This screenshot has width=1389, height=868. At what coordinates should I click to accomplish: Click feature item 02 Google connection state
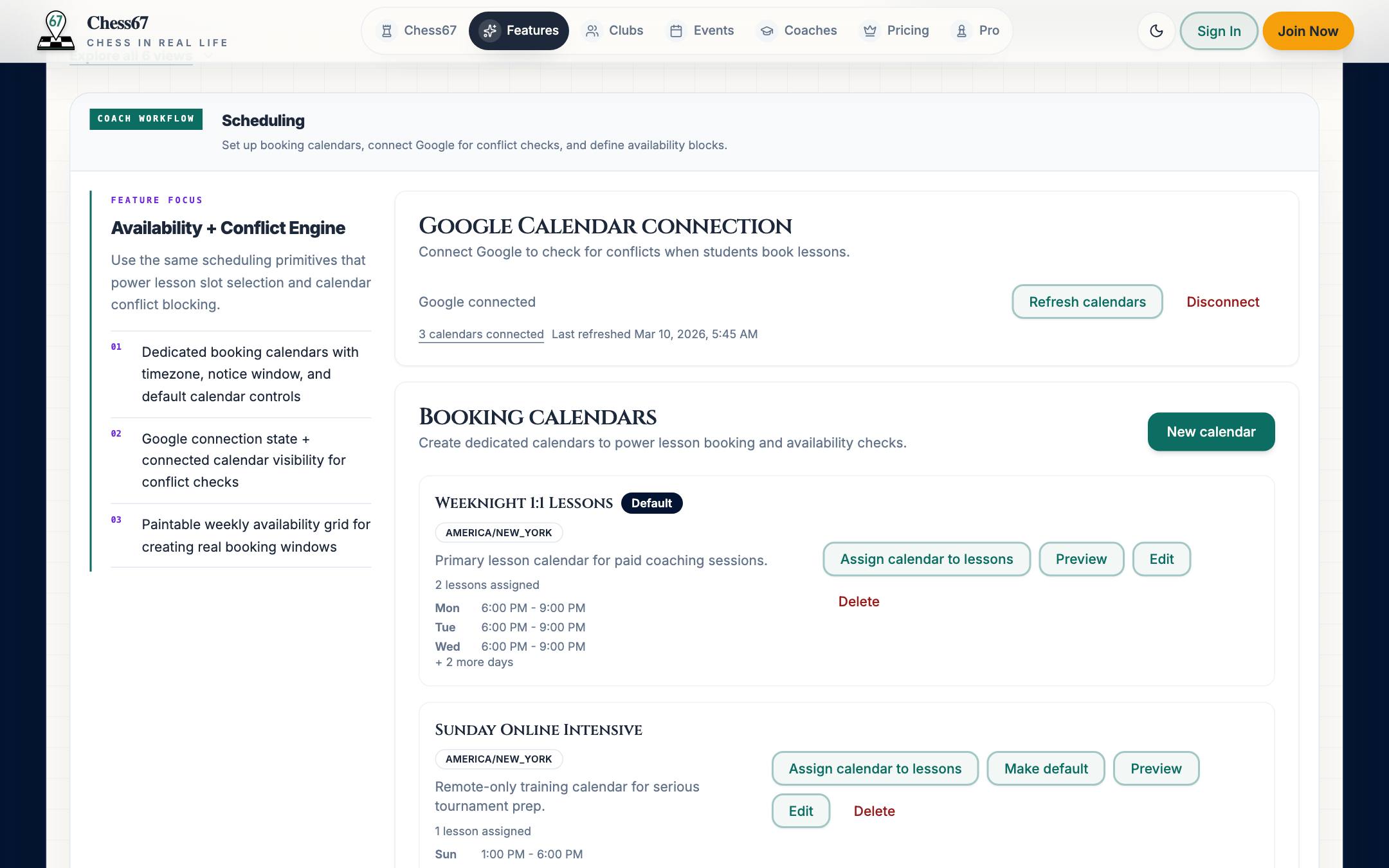click(x=241, y=460)
